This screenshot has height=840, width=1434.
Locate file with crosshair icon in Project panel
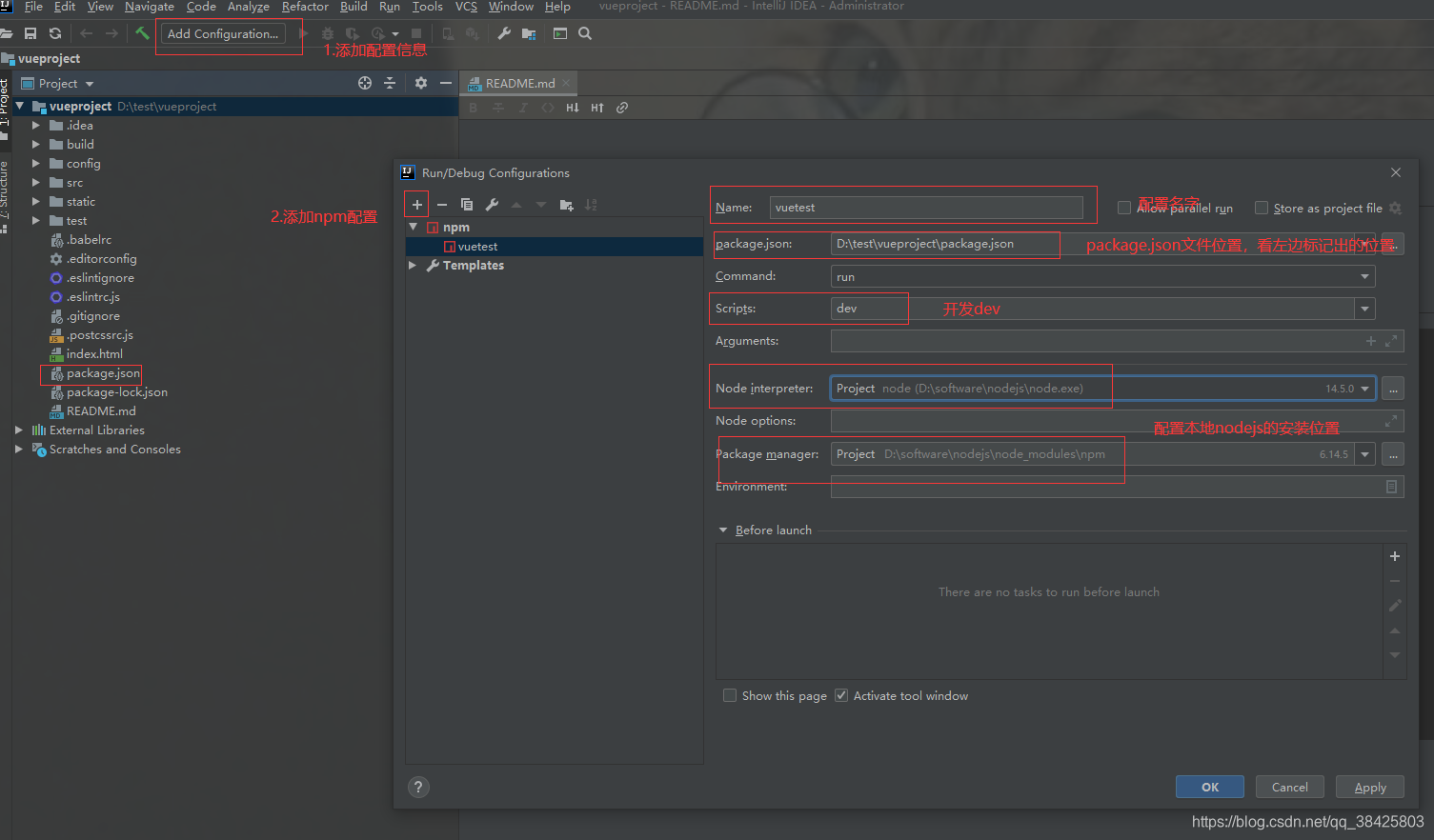coord(365,83)
